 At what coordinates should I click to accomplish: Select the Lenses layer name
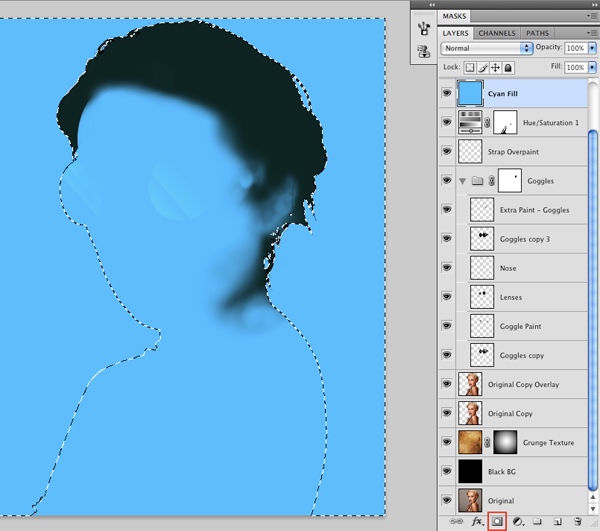tap(511, 297)
